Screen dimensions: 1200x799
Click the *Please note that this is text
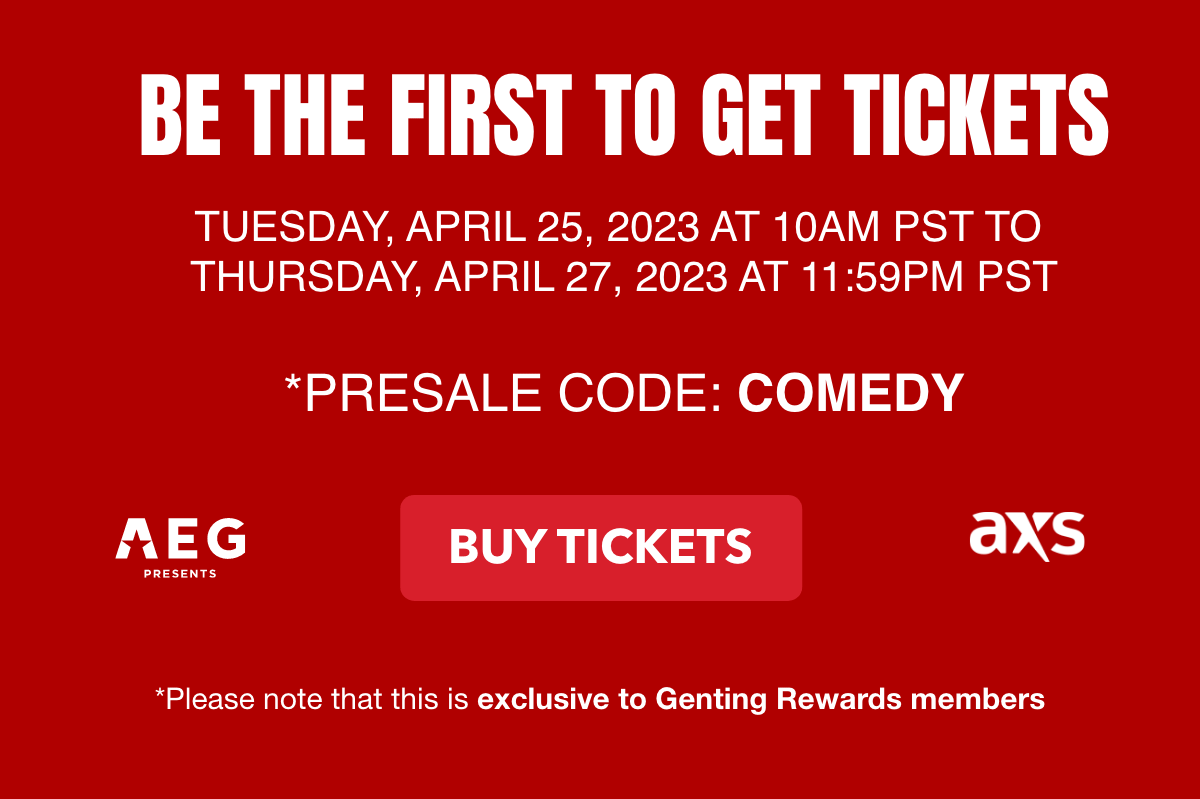pos(312,698)
